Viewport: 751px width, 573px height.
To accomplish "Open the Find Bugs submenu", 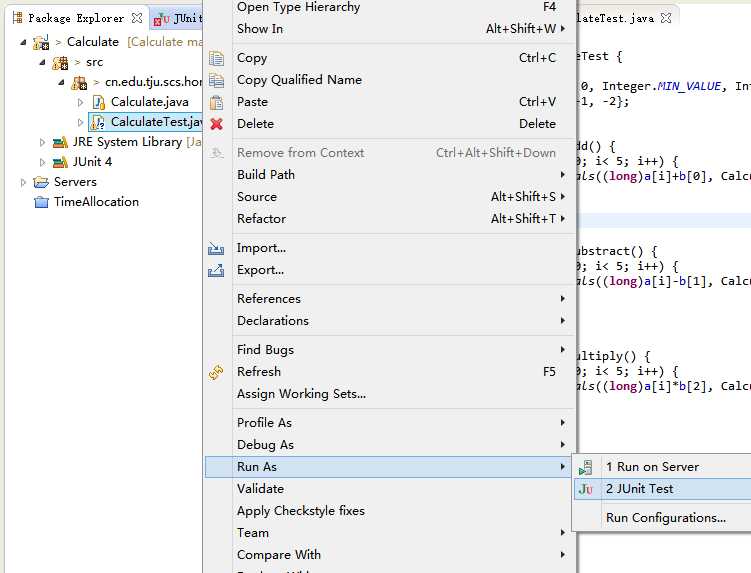I will pos(390,350).
